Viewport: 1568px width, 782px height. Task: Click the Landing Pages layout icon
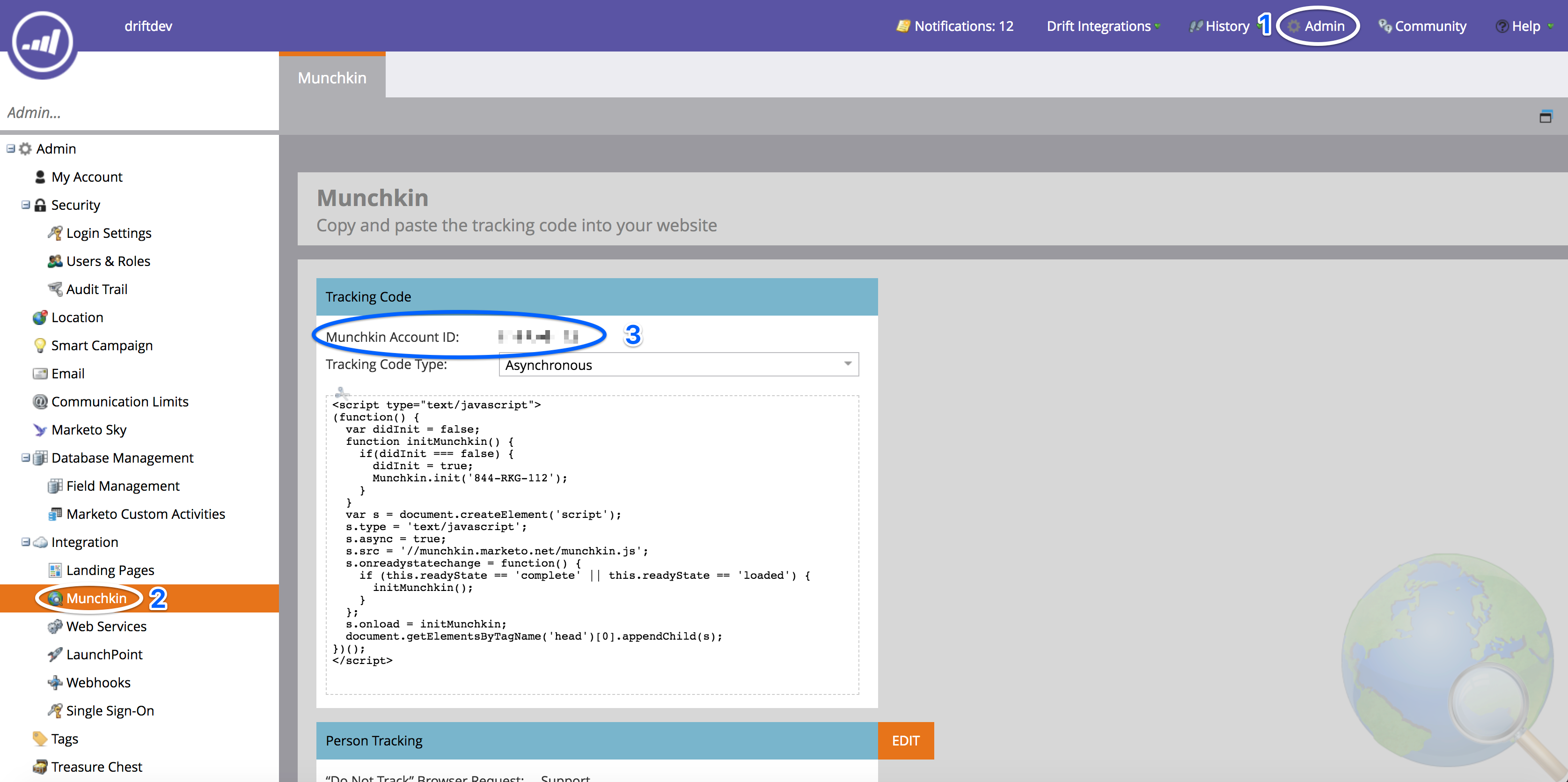(55, 570)
